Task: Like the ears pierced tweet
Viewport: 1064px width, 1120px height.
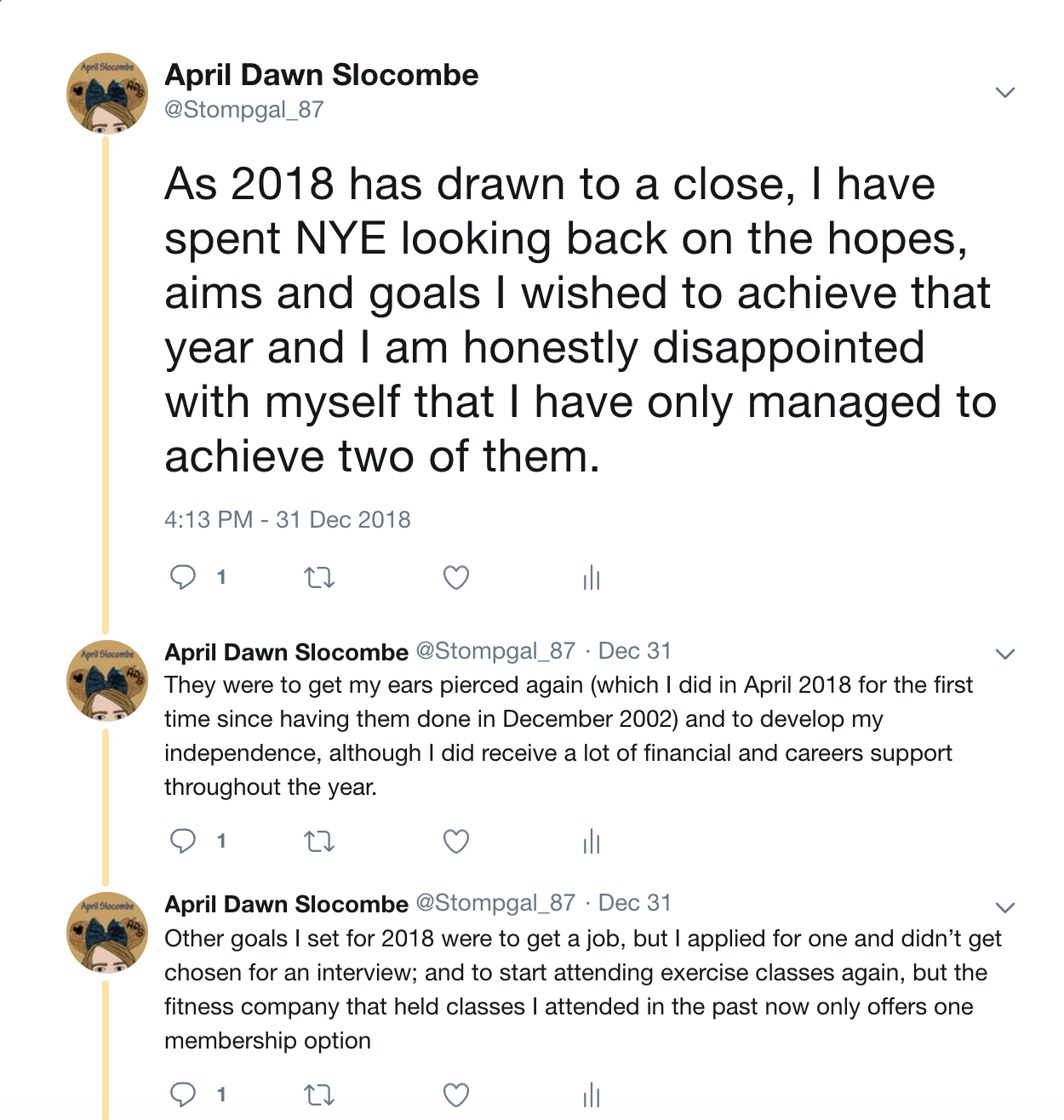Action: click(456, 842)
